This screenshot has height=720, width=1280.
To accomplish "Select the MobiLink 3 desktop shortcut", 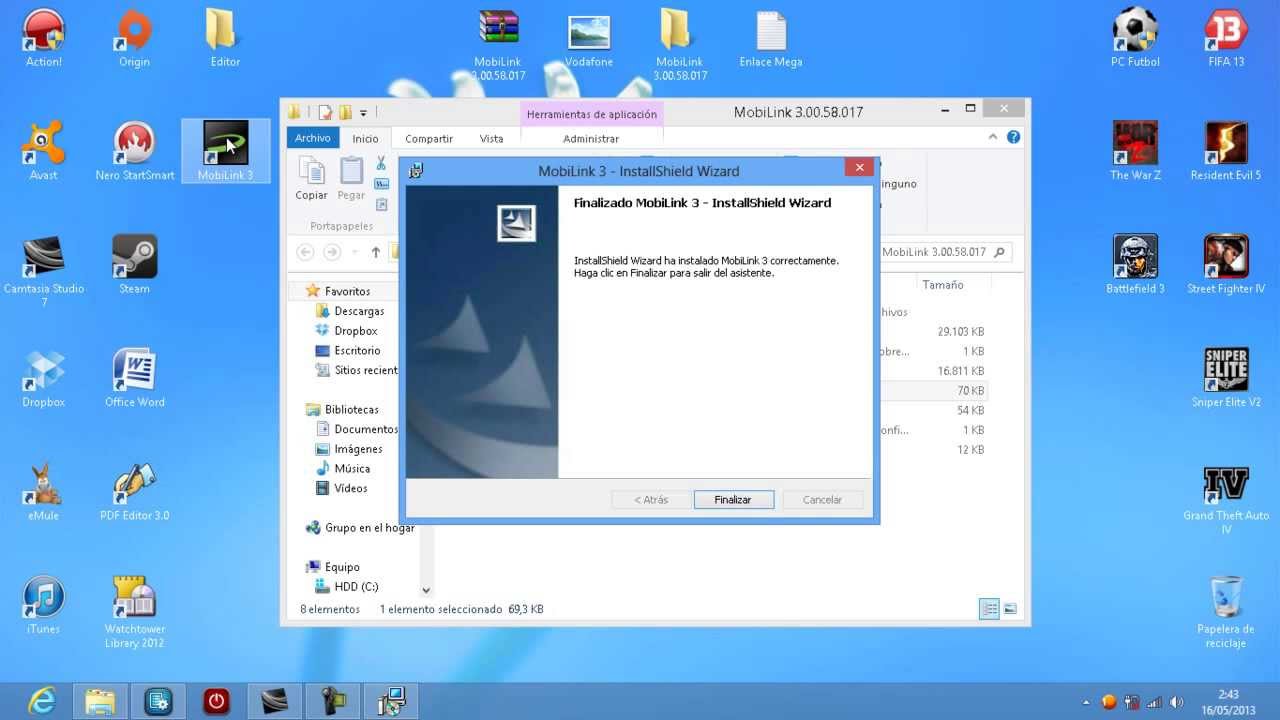I will (225, 151).
